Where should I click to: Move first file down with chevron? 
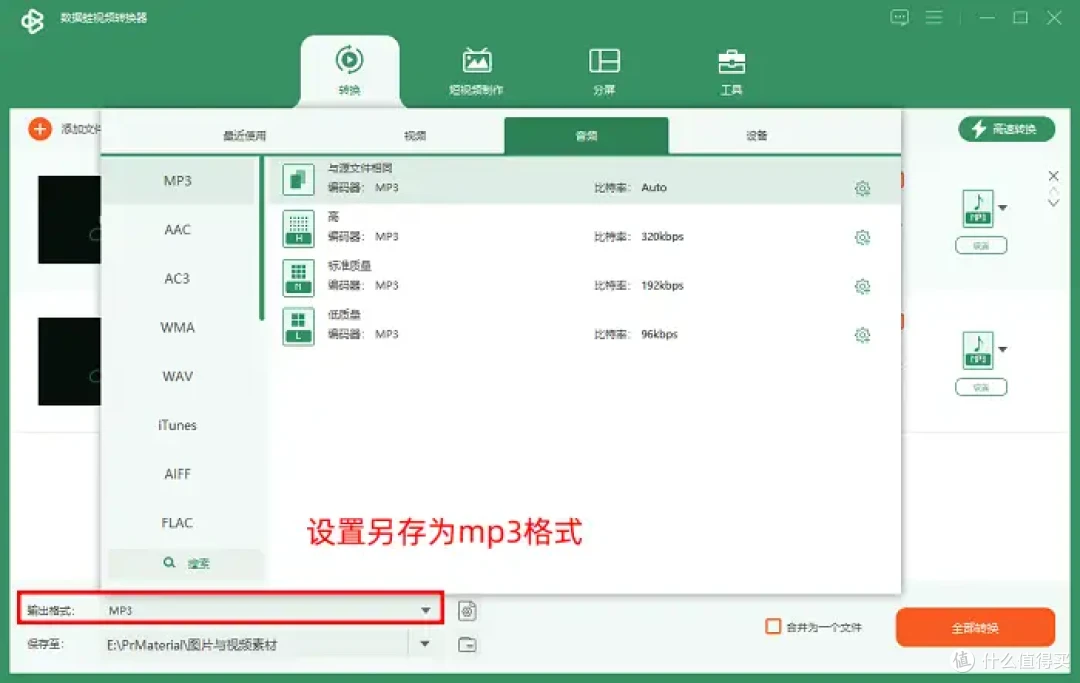pos(1053,202)
